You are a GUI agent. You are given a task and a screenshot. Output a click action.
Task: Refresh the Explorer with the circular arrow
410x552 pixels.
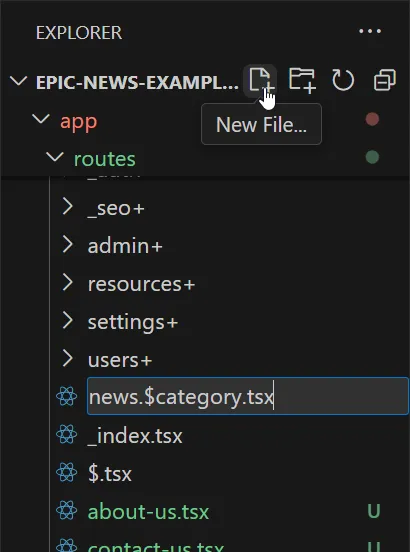coord(343,81)
